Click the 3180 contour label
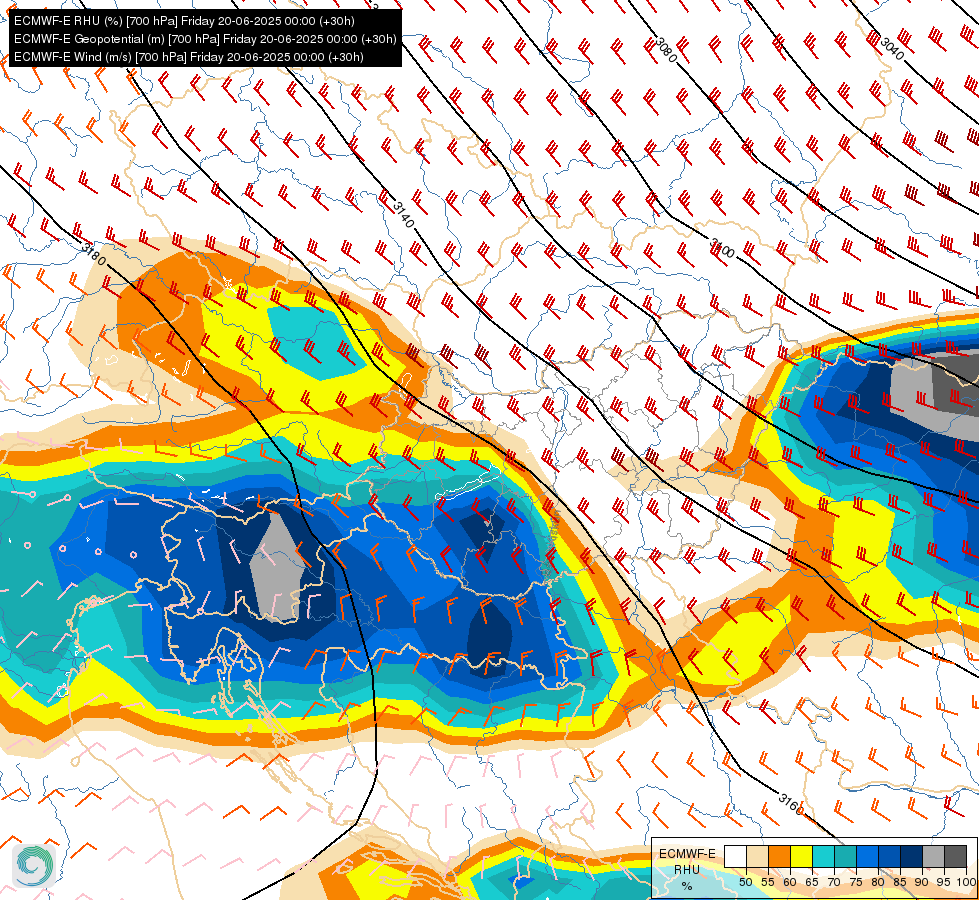This screenshot has height=900, width=979. [94, 254]
